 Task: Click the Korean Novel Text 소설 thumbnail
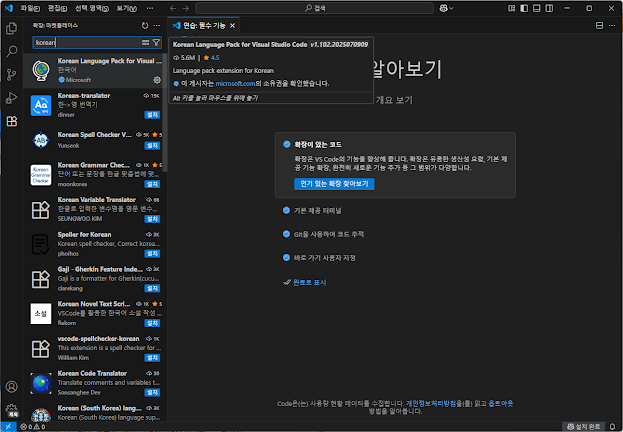click(x=41, y=314)
